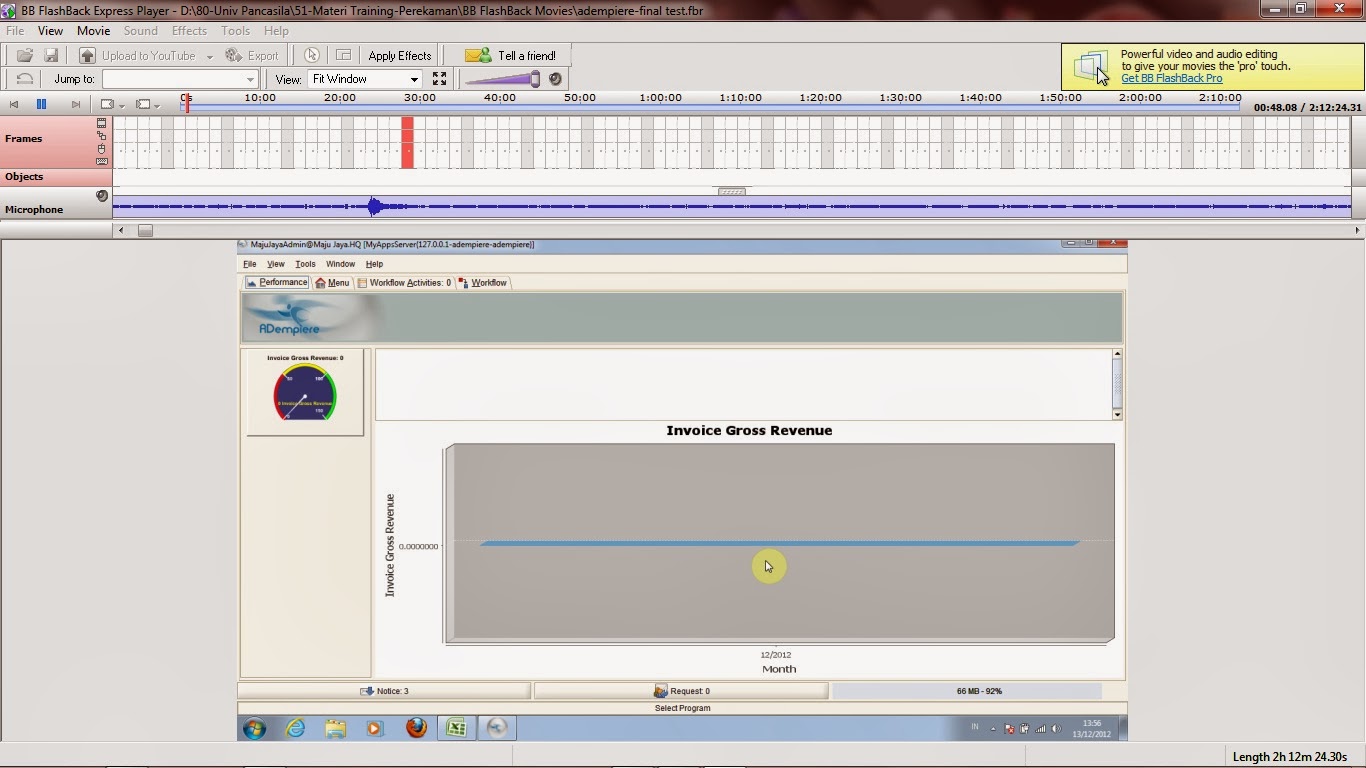Click the fit-to-screen scale icon
1366x768 pixels.
(x=438, y=78)
